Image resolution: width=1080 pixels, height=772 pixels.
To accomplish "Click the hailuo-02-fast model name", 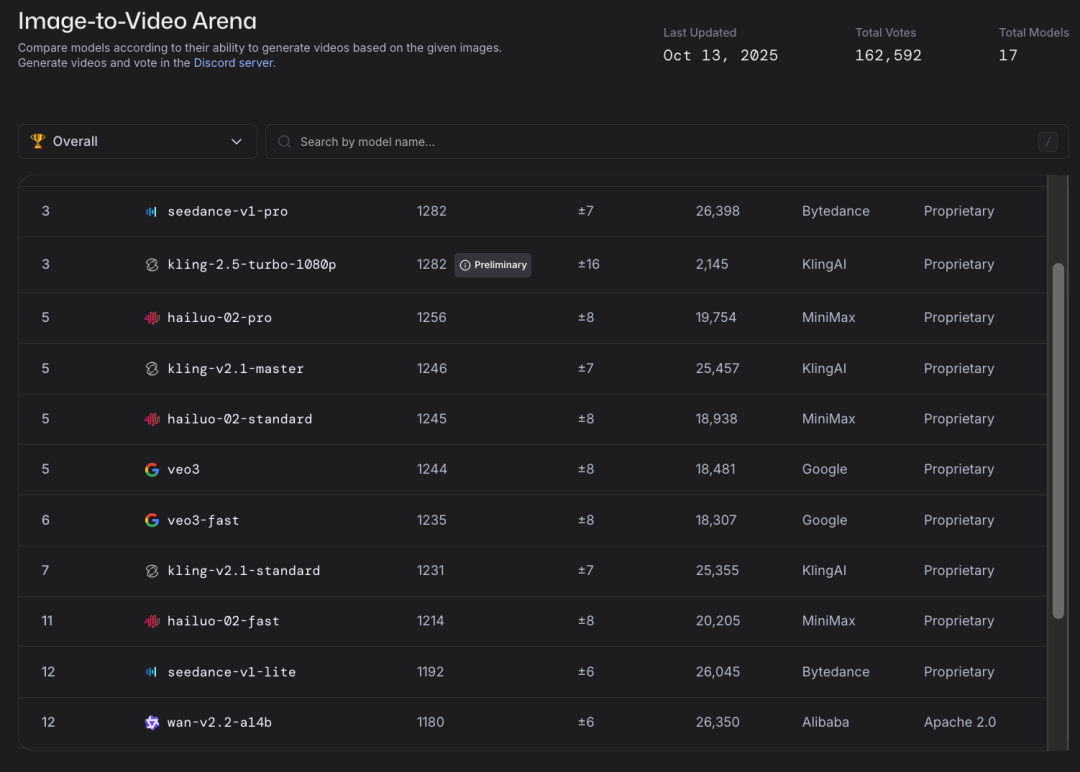I will (223, 622).
